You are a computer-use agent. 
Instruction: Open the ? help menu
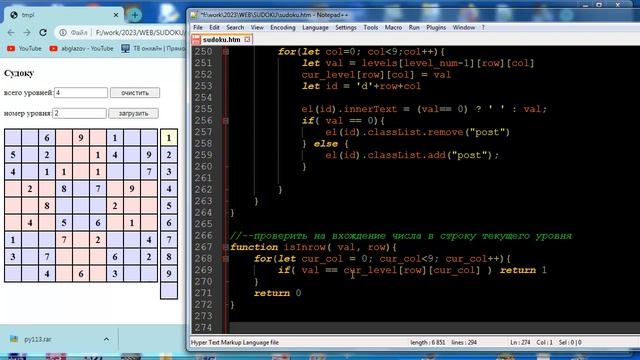point(483,27)
